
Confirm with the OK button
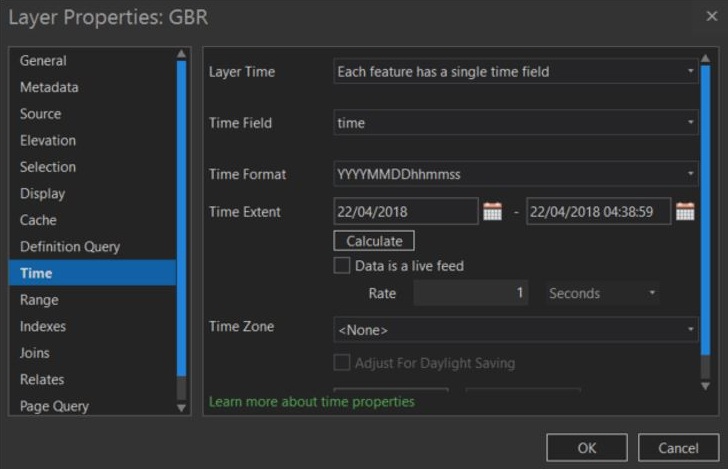pos(587,448)
